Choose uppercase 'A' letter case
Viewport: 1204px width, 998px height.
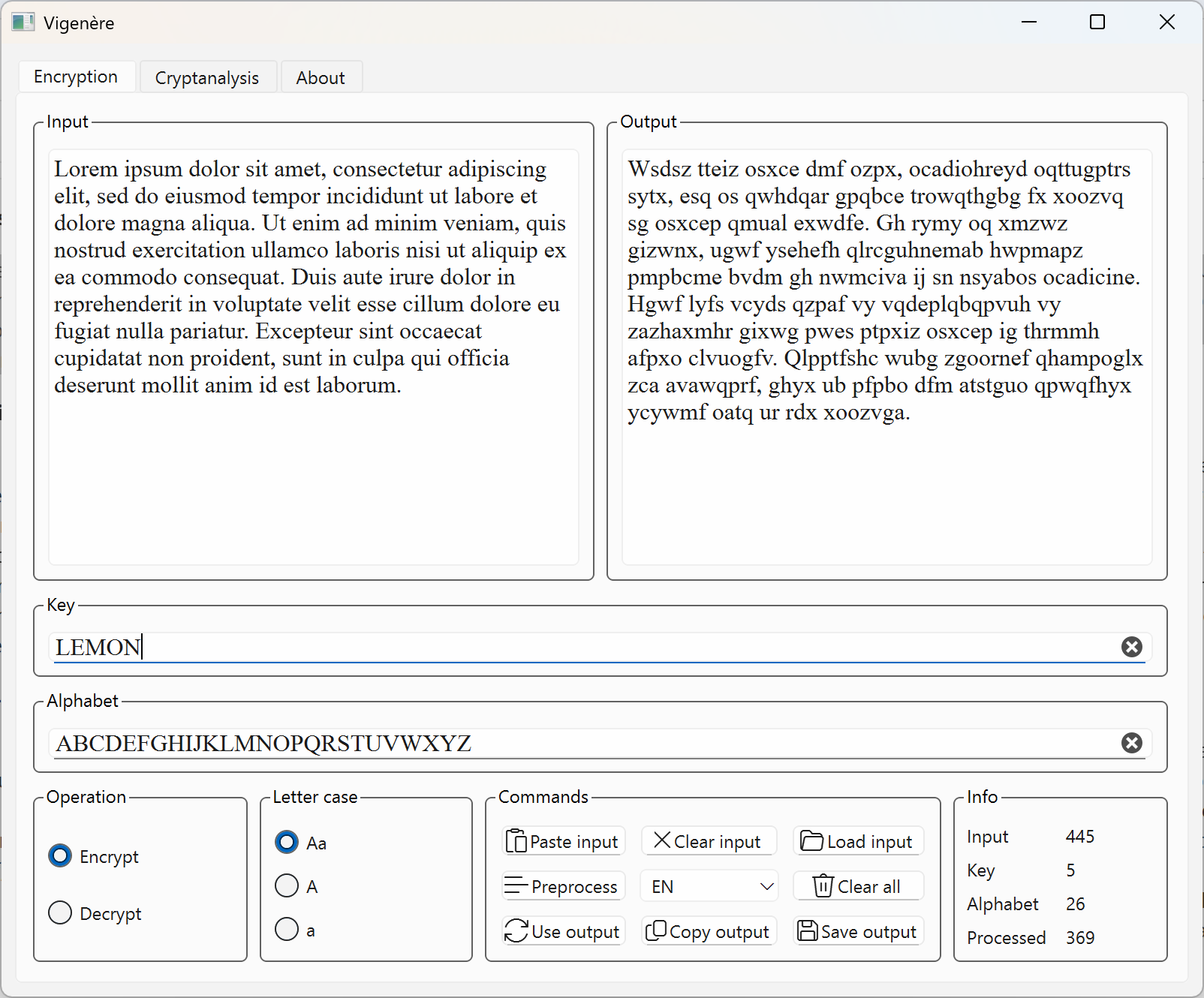(x=287, y=886)
